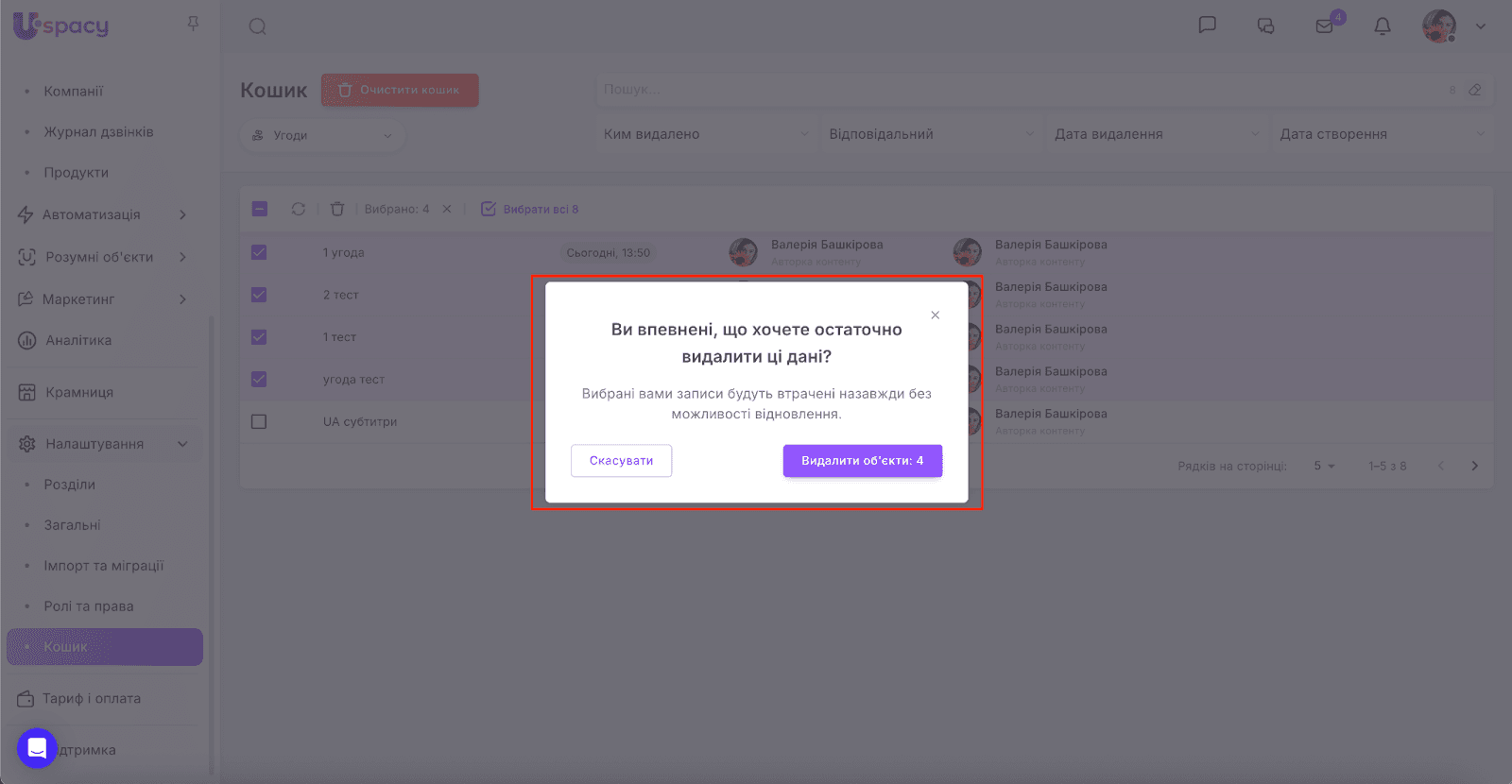The width and height of the screenshot is (1512, 784).
Task: Open Ролі та права settings item
Action: pyautogui.click(x=89, y=606)
